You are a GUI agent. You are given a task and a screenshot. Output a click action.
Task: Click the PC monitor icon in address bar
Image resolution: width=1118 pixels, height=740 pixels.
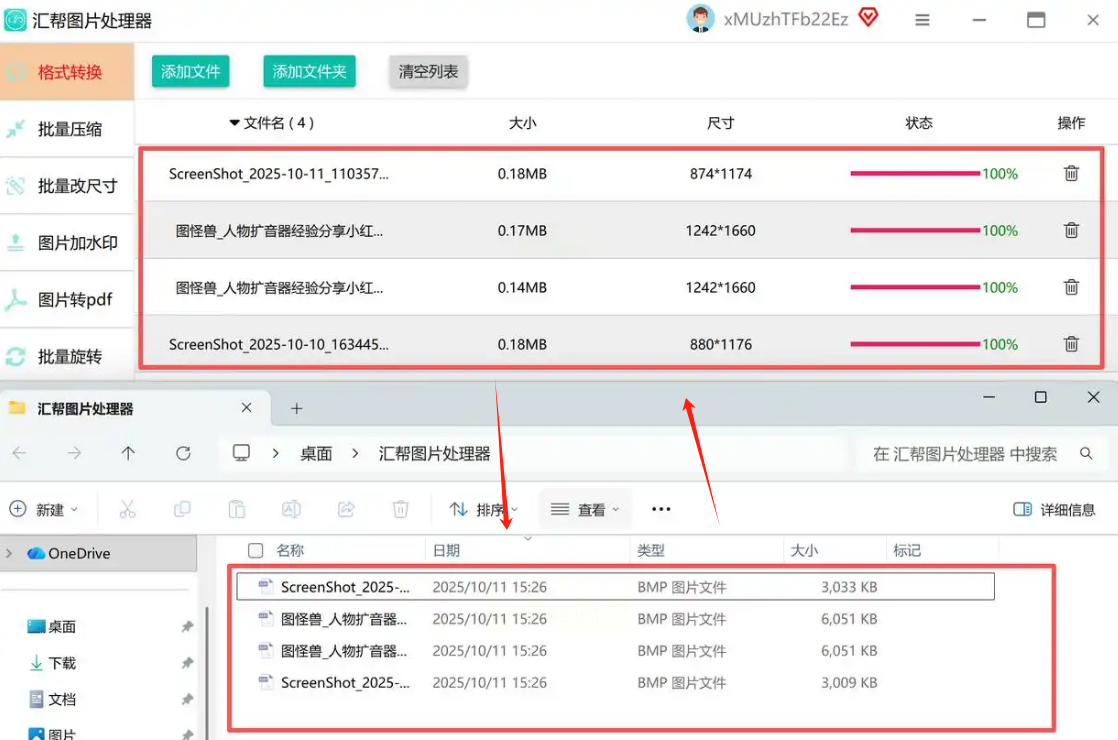(x=241, y=453)
